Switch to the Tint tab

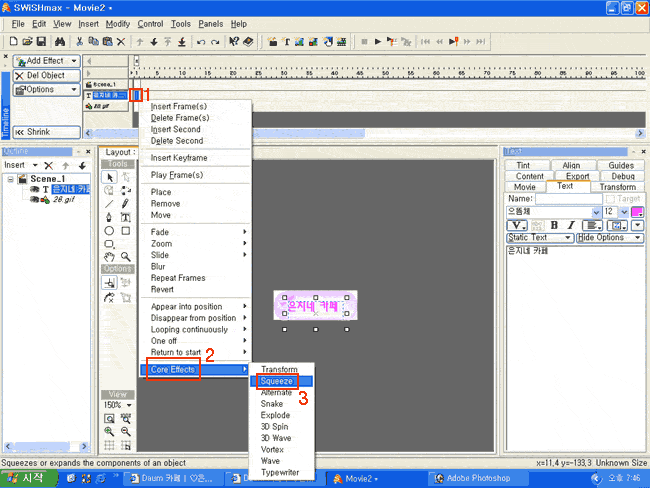point(523,165)
